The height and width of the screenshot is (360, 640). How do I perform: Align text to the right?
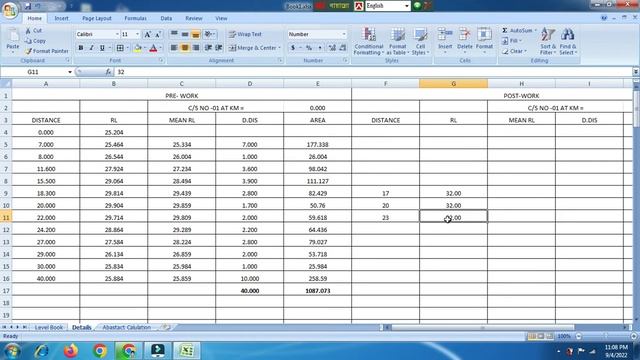pos(196,48)
